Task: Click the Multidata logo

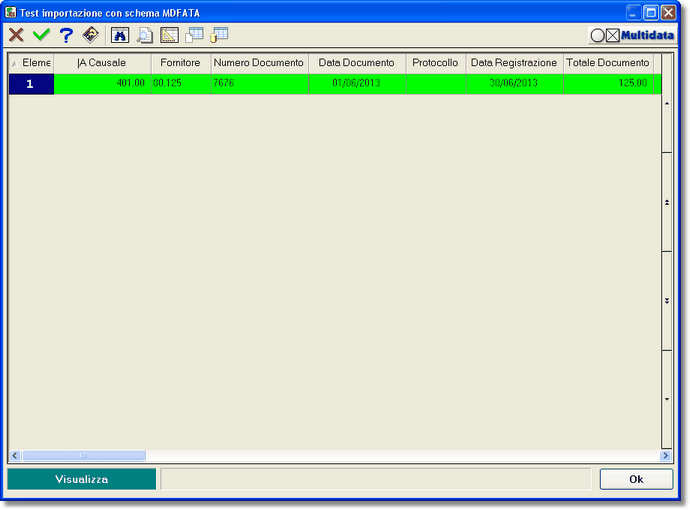Action: (x=632, y=35)
